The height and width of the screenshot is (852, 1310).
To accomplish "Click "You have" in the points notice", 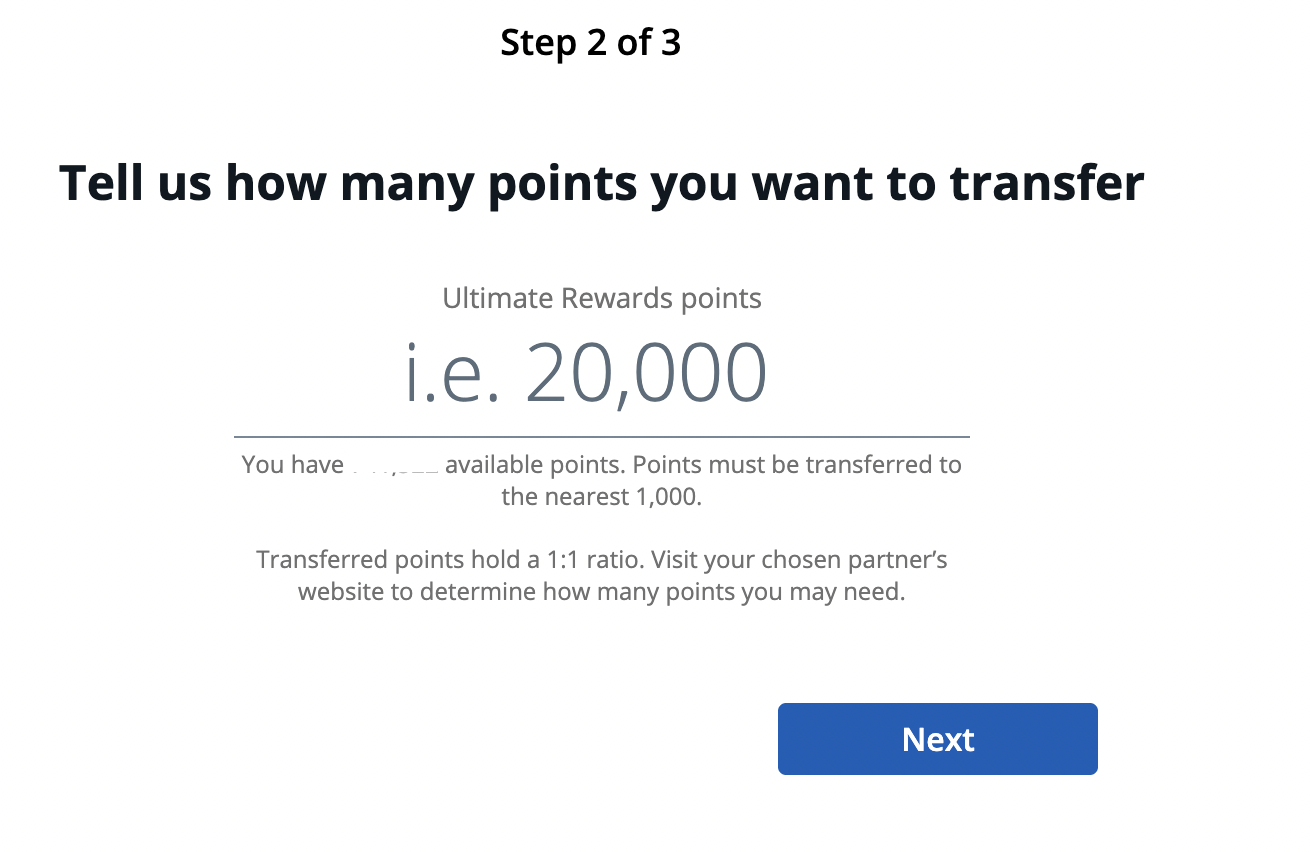I will tap(295, 464).
